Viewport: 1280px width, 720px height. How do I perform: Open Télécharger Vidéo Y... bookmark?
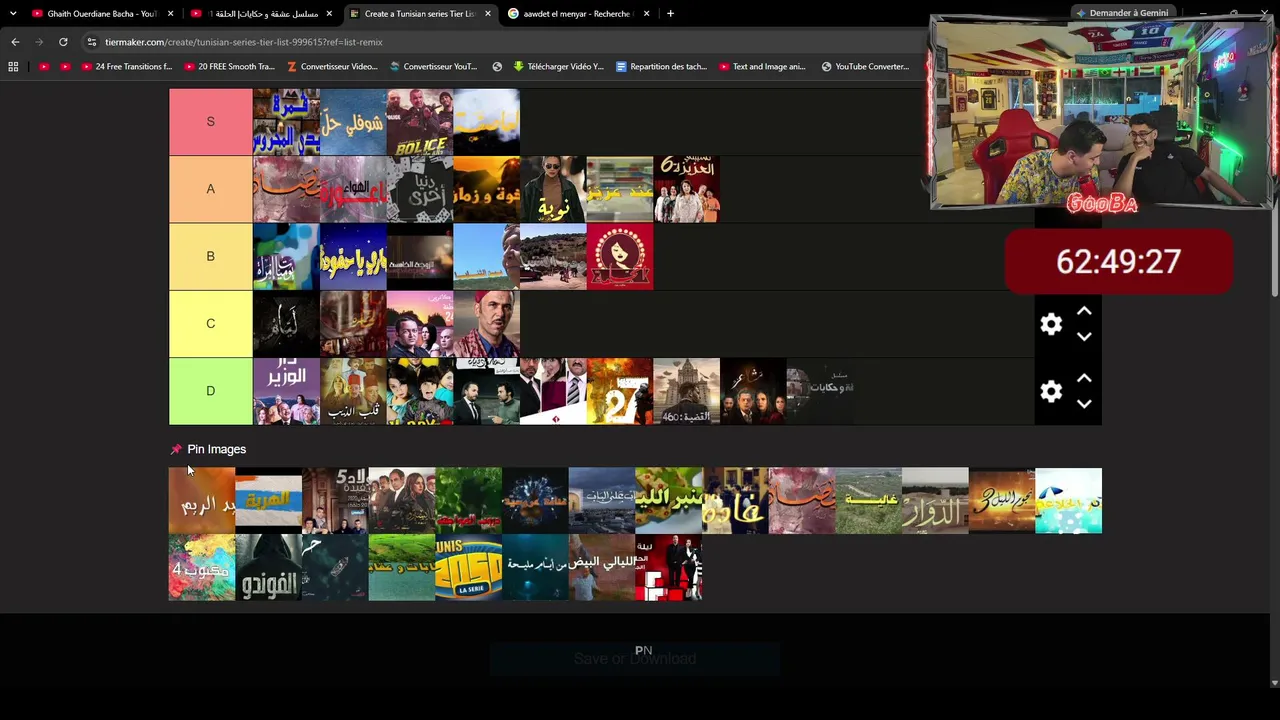558,67
